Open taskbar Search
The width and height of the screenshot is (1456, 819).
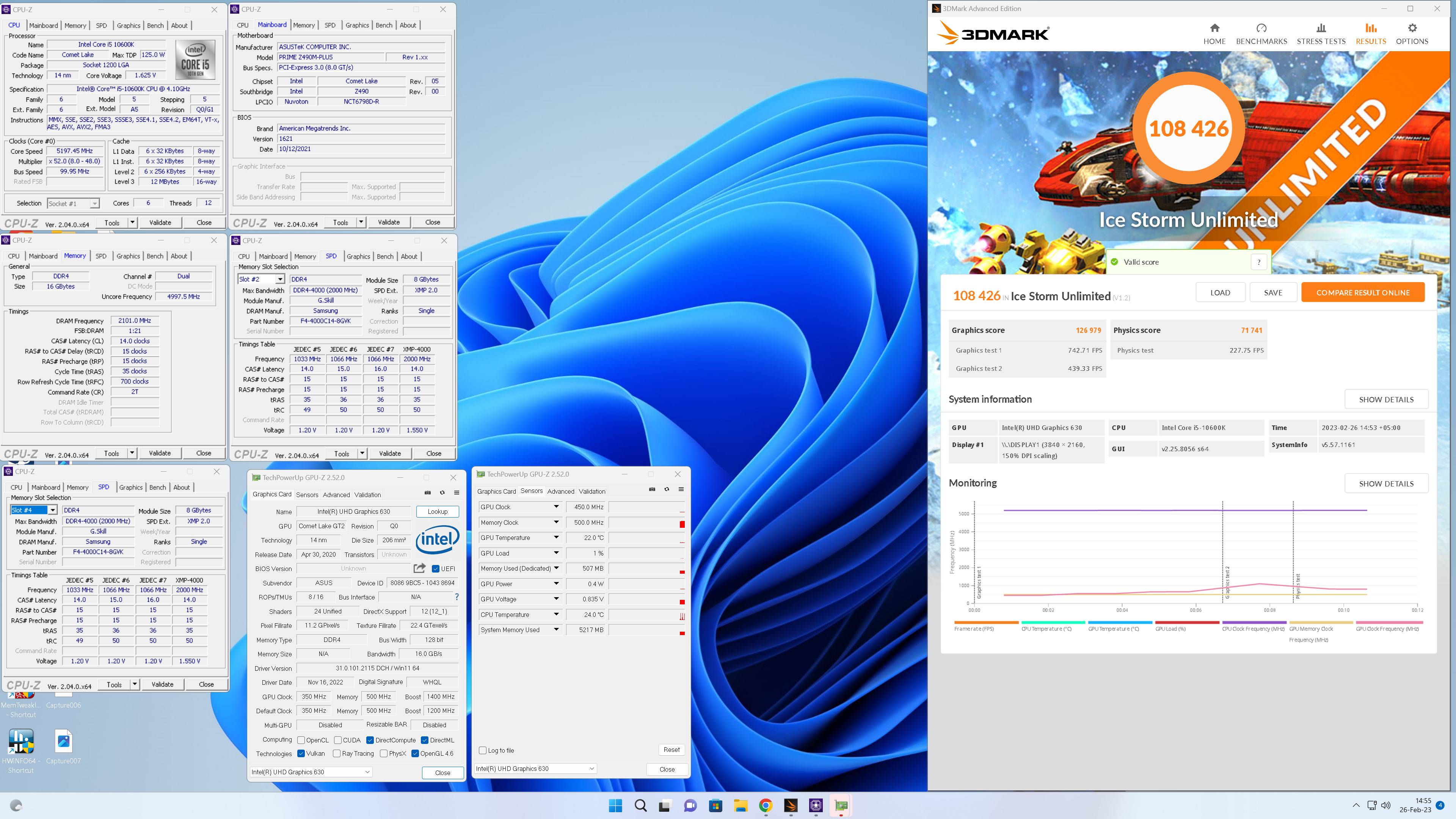640,805
